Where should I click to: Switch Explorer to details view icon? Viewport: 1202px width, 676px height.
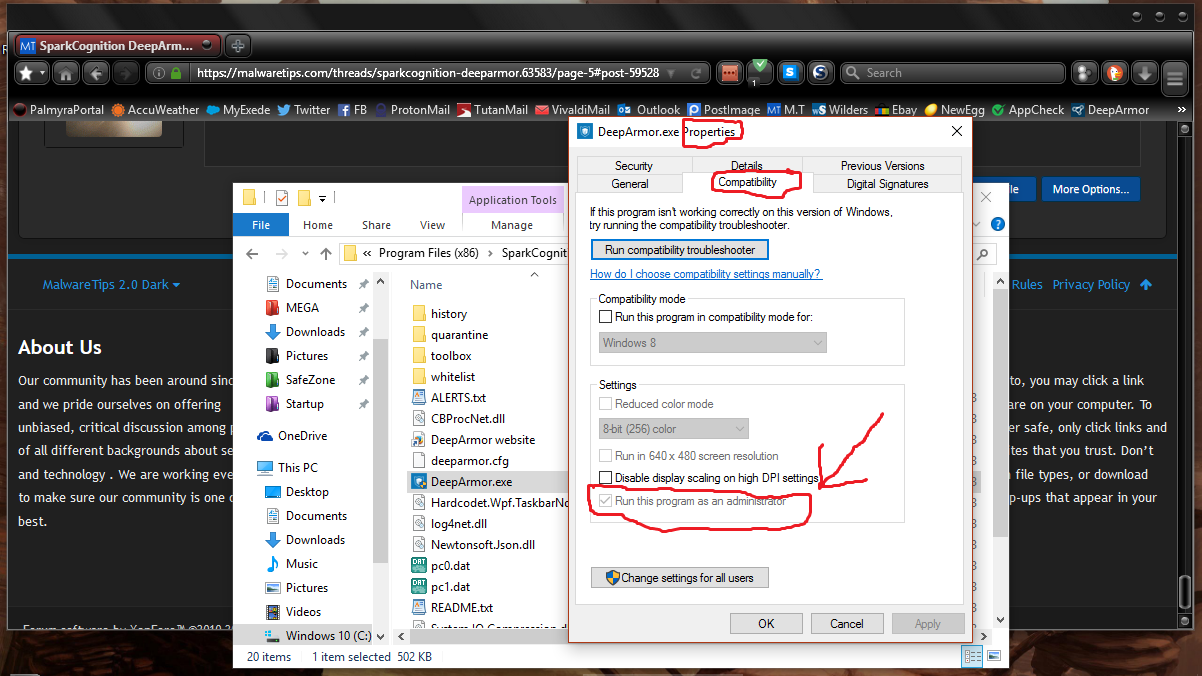pos(972,657)
